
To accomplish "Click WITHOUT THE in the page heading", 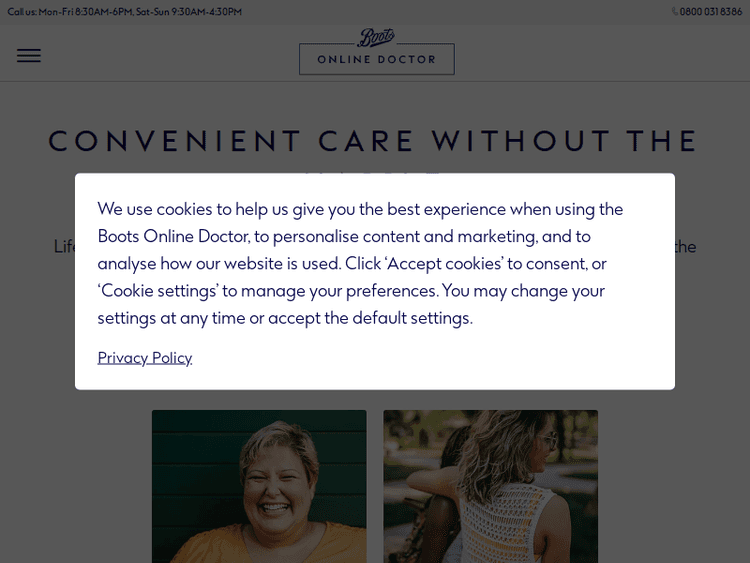I will (564, 141).
